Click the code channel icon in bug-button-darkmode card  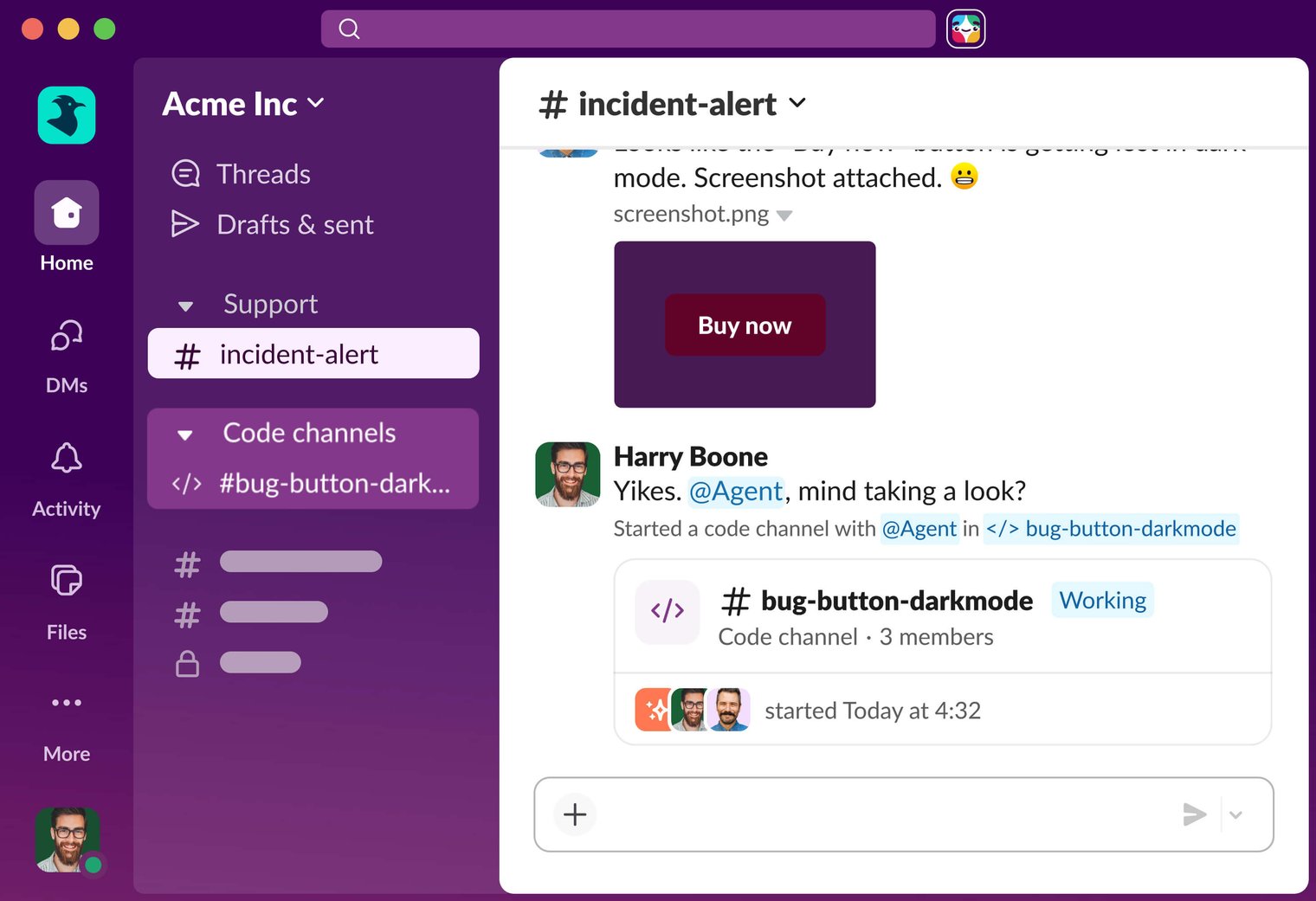pos(668,612)
